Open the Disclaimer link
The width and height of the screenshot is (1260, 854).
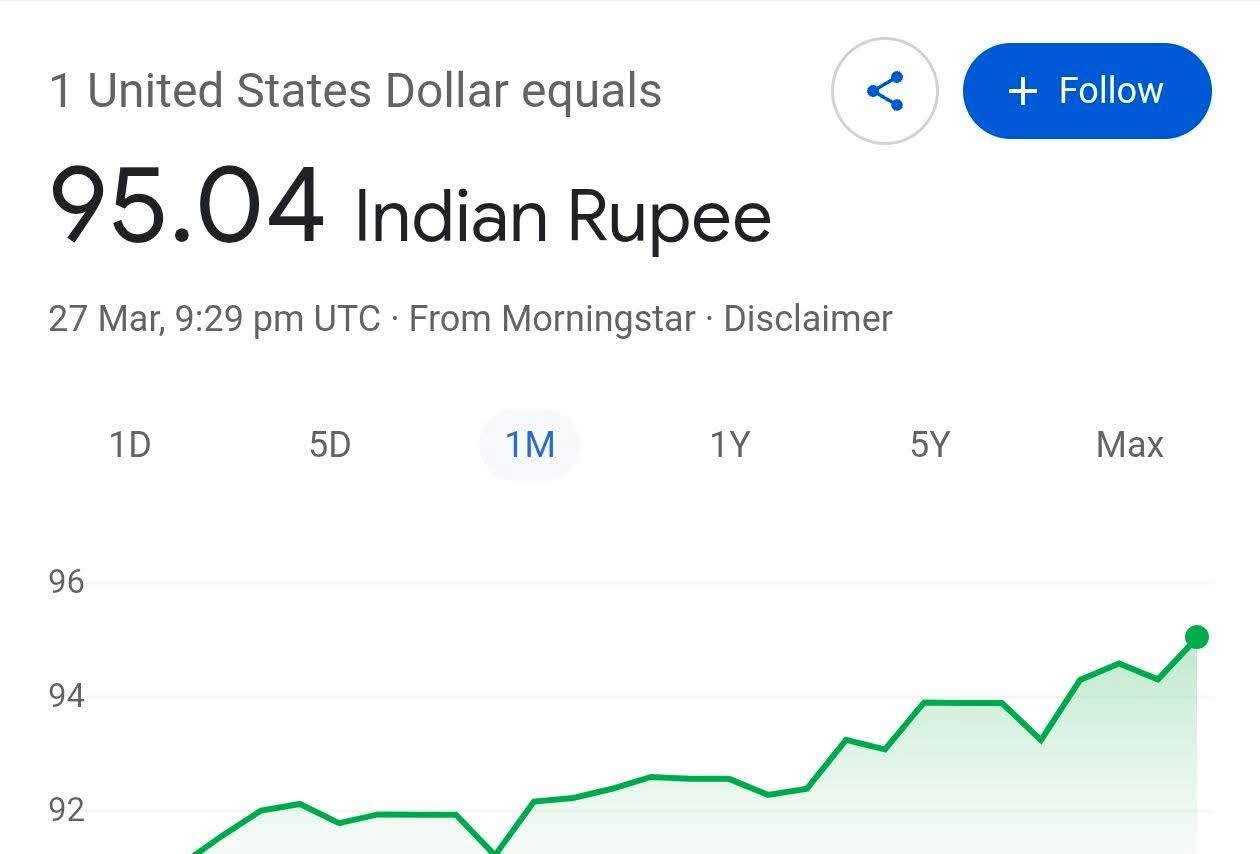807,319
